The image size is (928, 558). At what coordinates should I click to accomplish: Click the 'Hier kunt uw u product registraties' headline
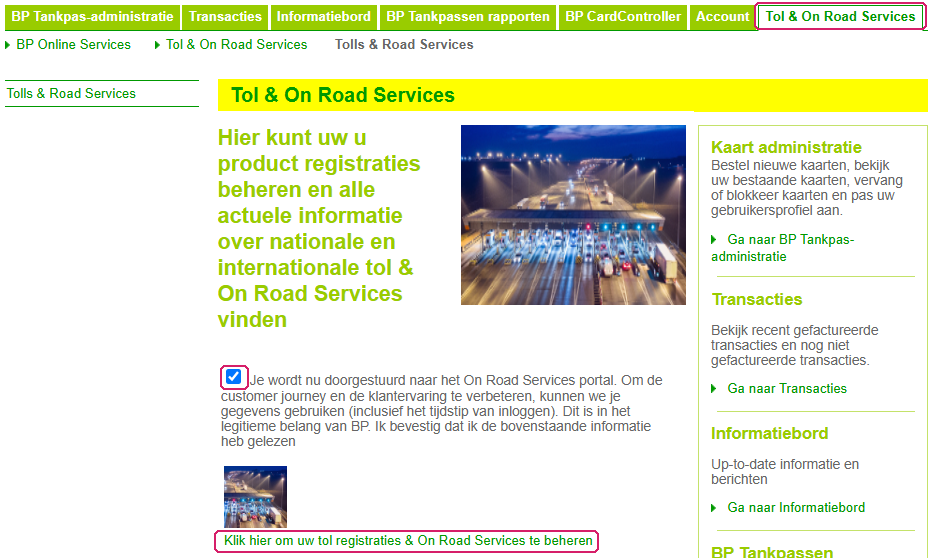pyautogui.click(x=319, y=228)
